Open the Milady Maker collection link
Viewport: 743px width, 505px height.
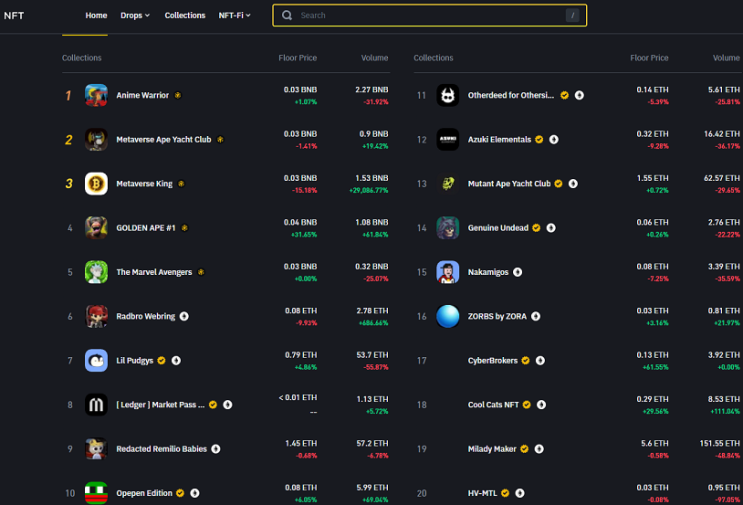492,449
